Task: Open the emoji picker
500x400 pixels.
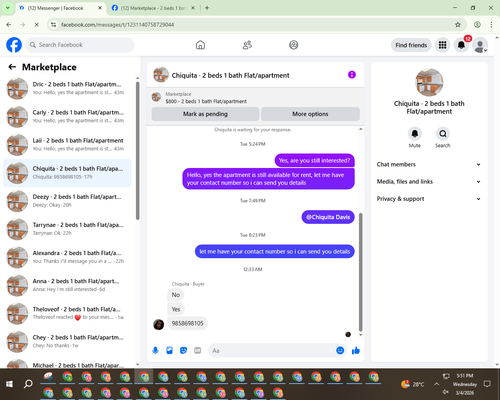Action: point(340,350)
